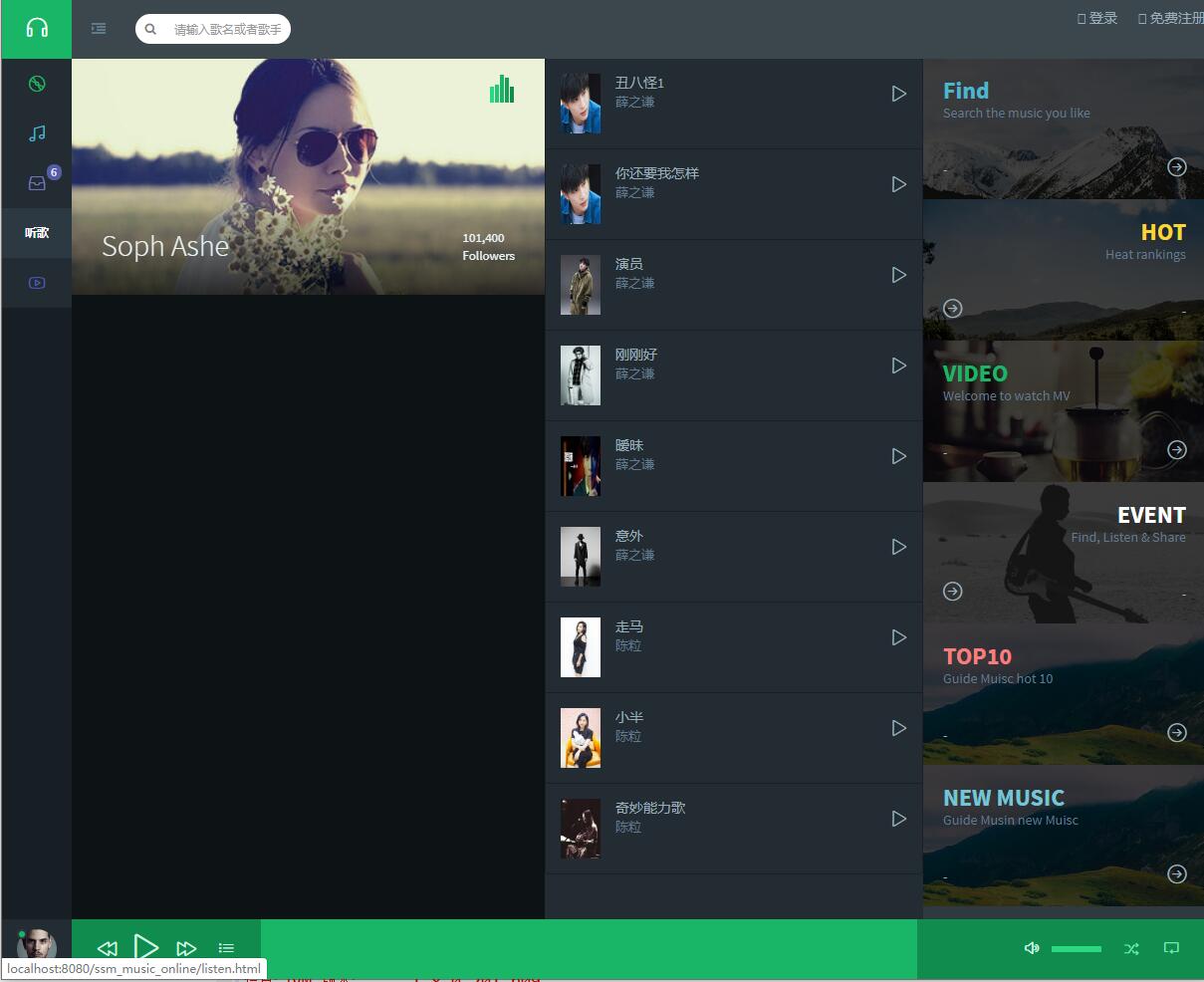Play the song 刚刚好

898,366
